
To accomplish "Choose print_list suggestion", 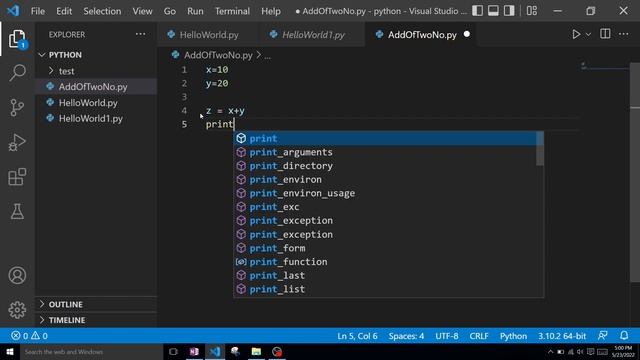I will [385, 289].
